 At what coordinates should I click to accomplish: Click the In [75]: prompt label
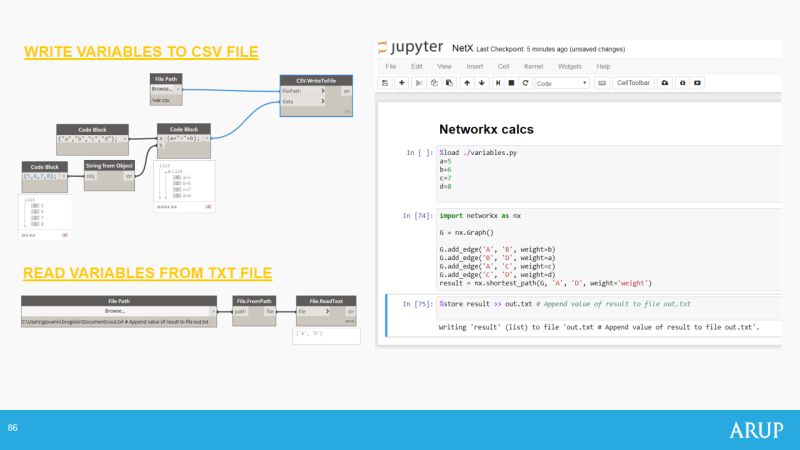click(417, 304)
